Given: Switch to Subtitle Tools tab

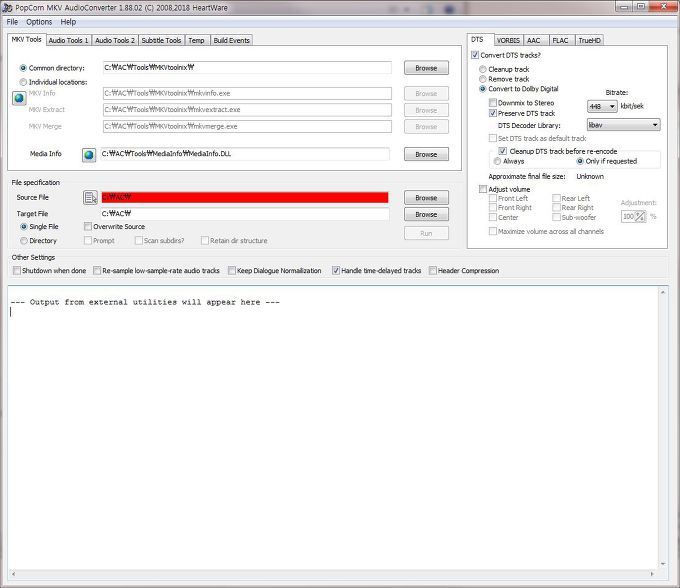Looking at the screenshot, I should click(x=161, y=40).
